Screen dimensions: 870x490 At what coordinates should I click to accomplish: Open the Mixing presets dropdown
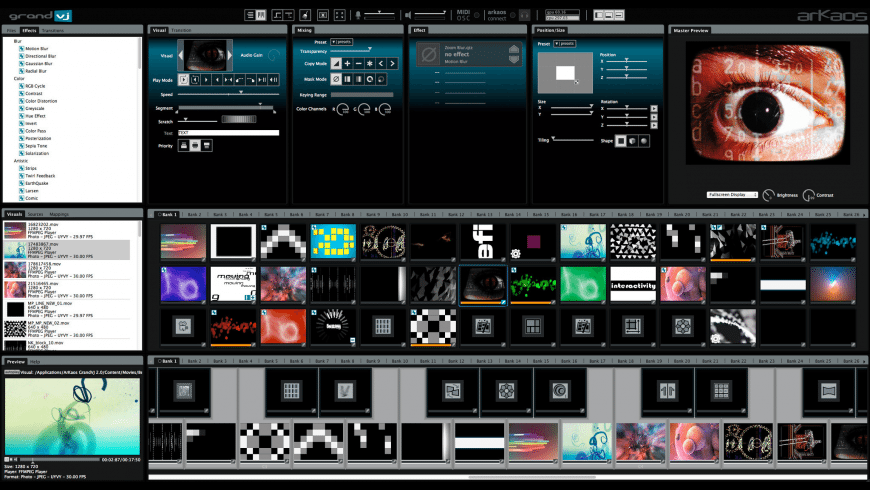coord(341,42)
